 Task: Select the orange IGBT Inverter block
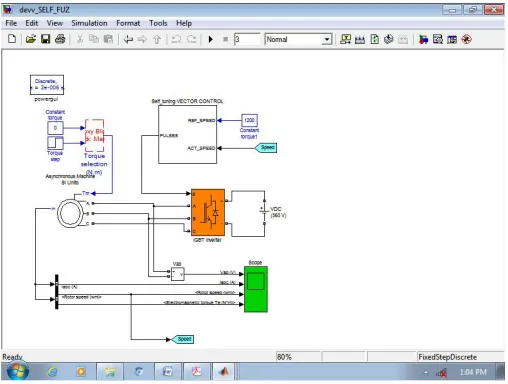pos(208,212)
